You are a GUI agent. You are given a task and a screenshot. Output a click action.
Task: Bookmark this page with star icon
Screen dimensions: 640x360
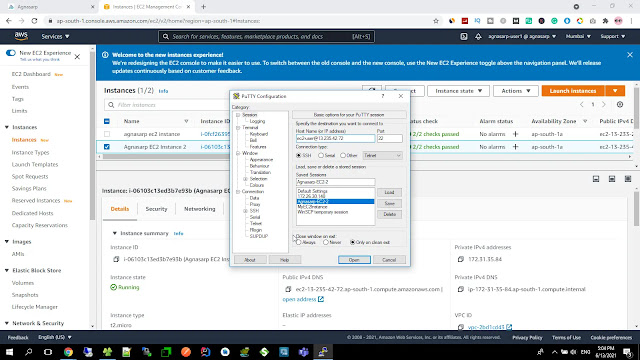(x=436, y=21)
